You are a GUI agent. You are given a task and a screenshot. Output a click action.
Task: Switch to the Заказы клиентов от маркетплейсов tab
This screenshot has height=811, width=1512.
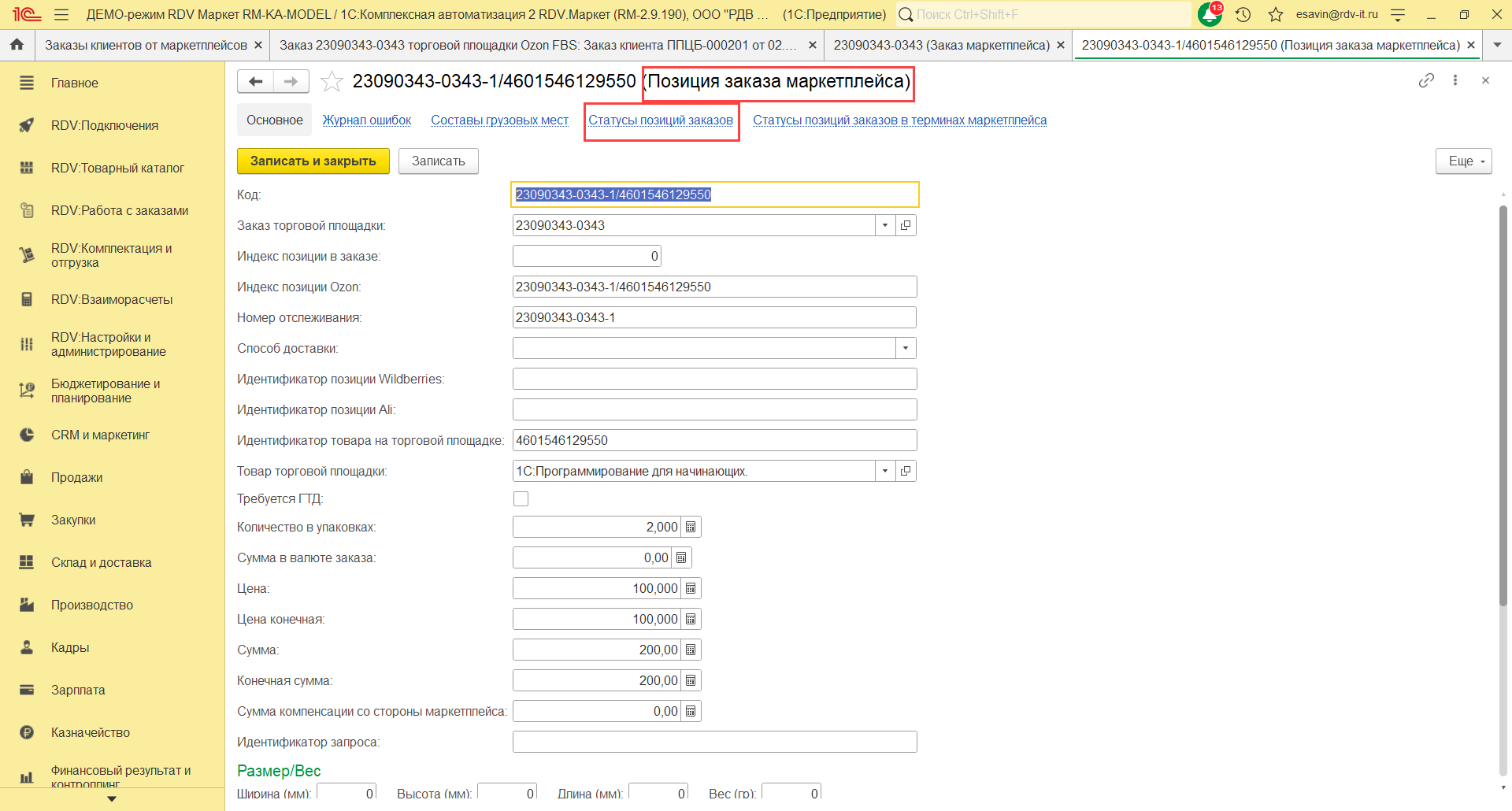146,45
